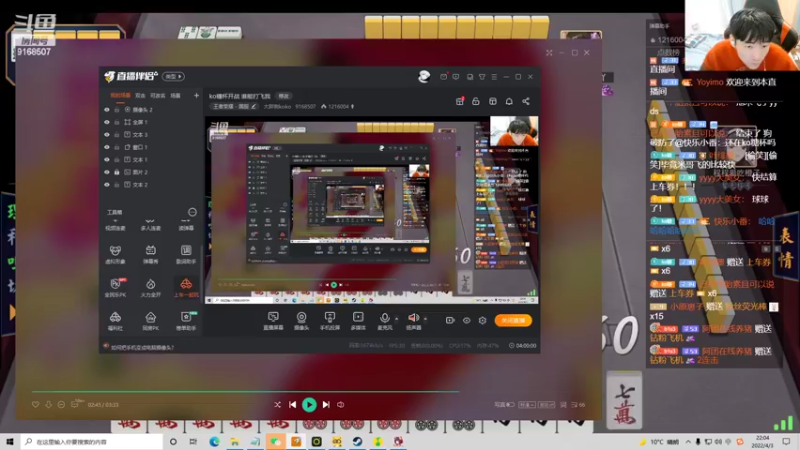Open the 标准 quality dropdown in music player
This screenshot has height=450, width=800.
(527, 405)
